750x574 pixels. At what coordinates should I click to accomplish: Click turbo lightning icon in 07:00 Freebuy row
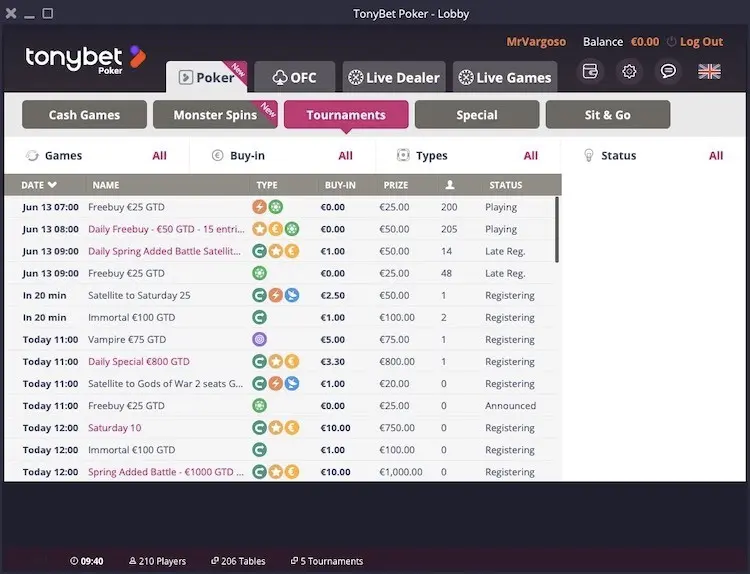coord(259,207)
